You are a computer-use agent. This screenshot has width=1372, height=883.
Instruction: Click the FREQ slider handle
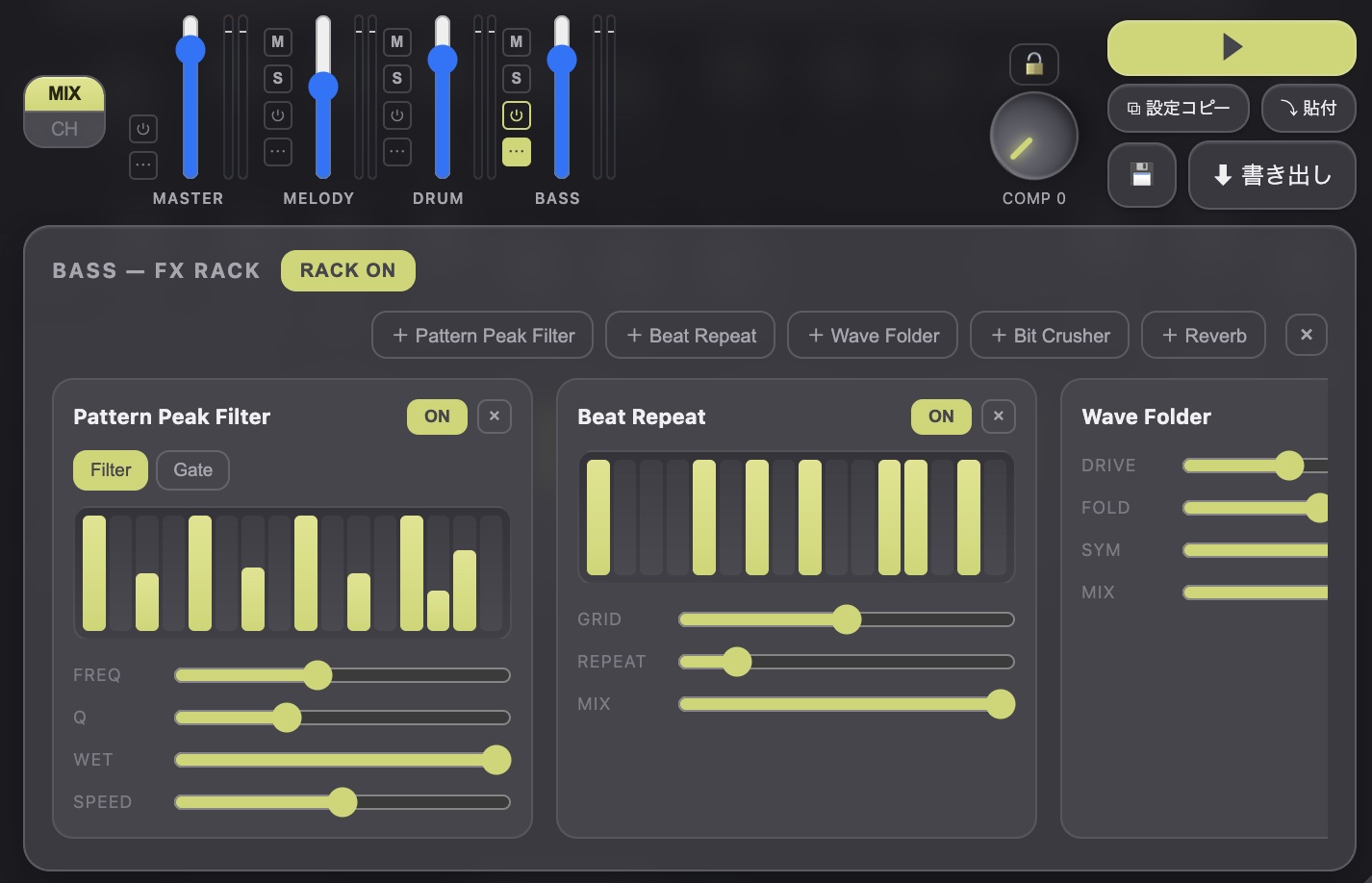318,675
